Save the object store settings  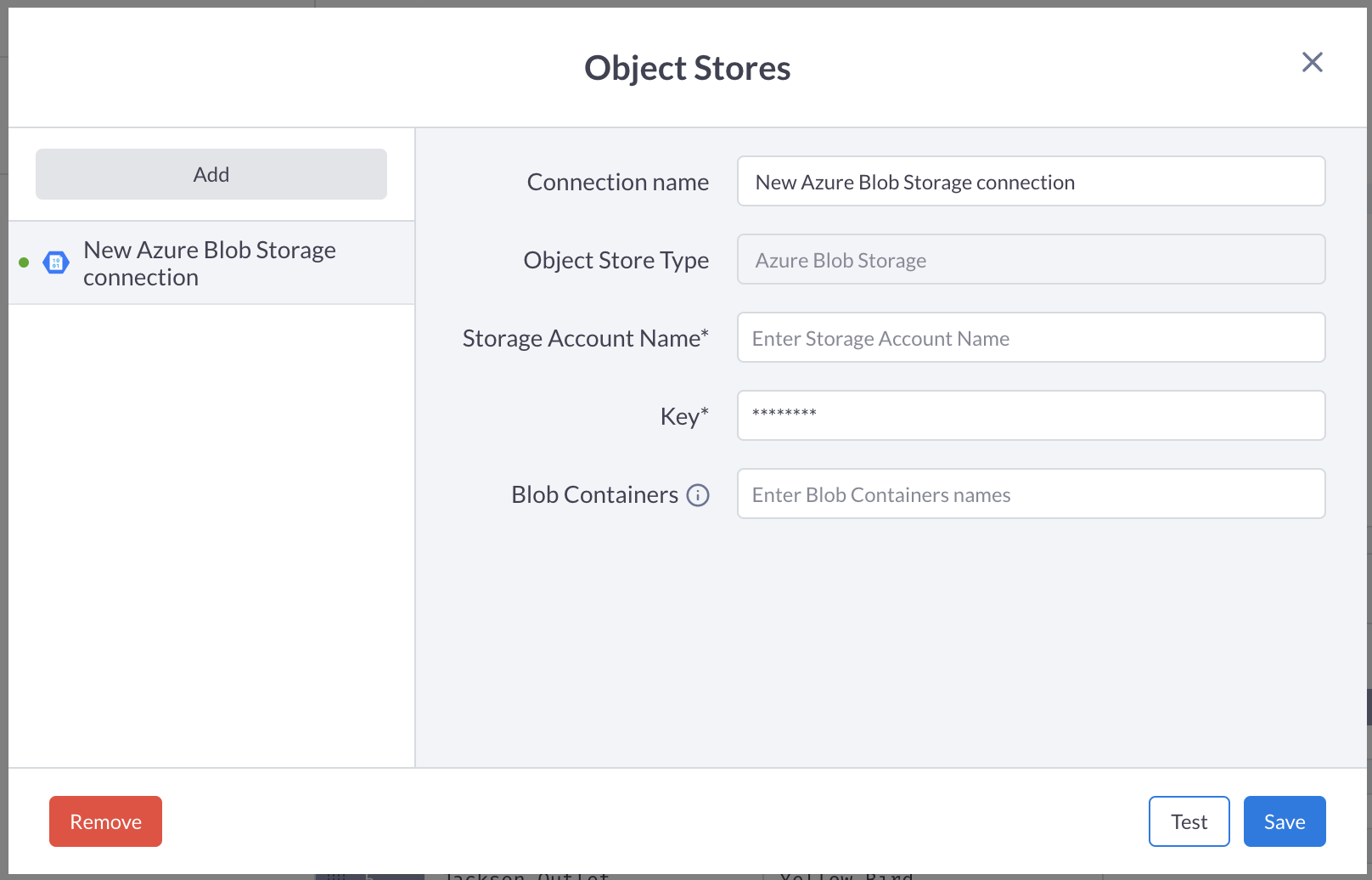click(x=1285, y=821)
